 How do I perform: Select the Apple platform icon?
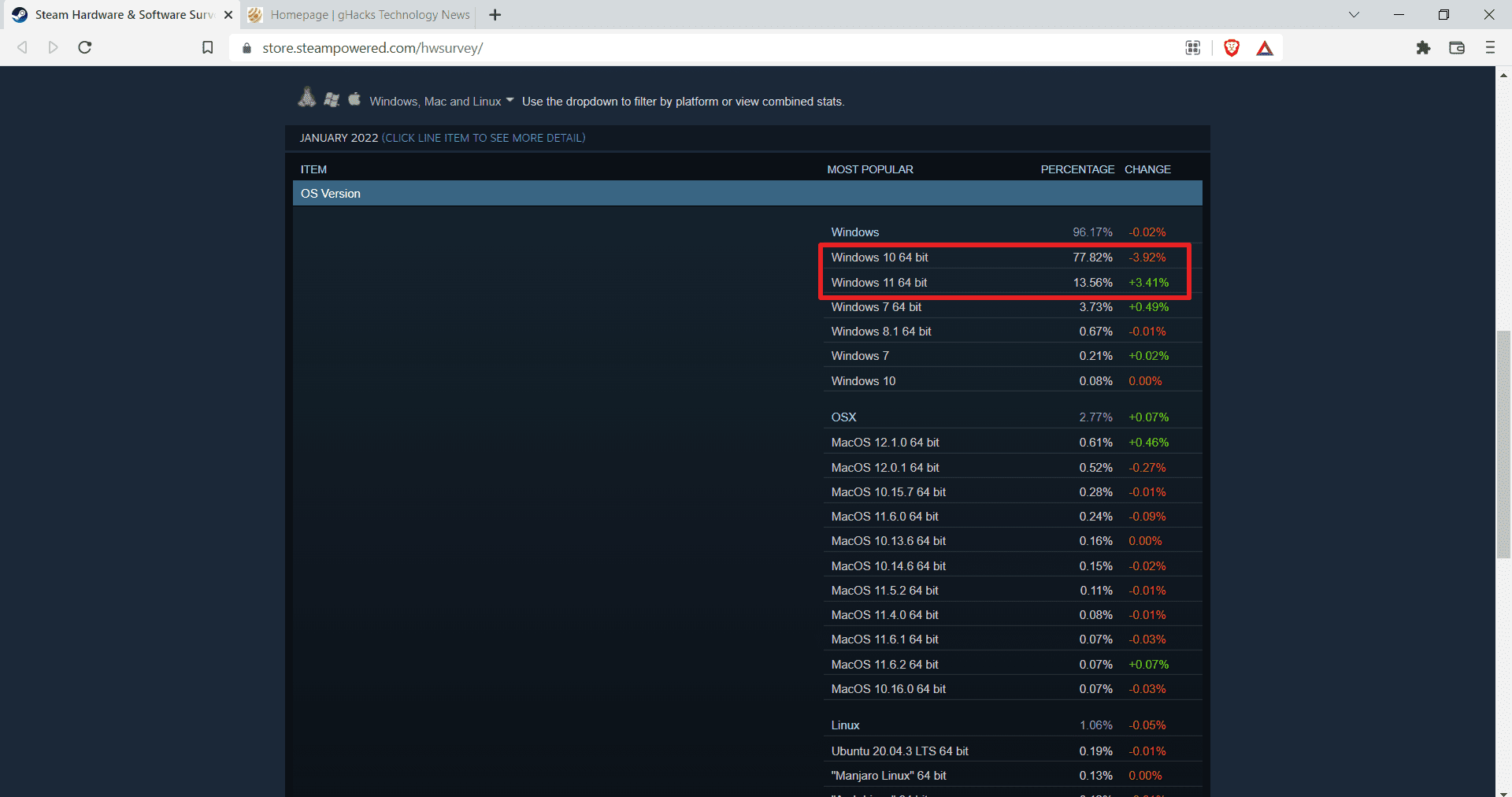[354, 99]
